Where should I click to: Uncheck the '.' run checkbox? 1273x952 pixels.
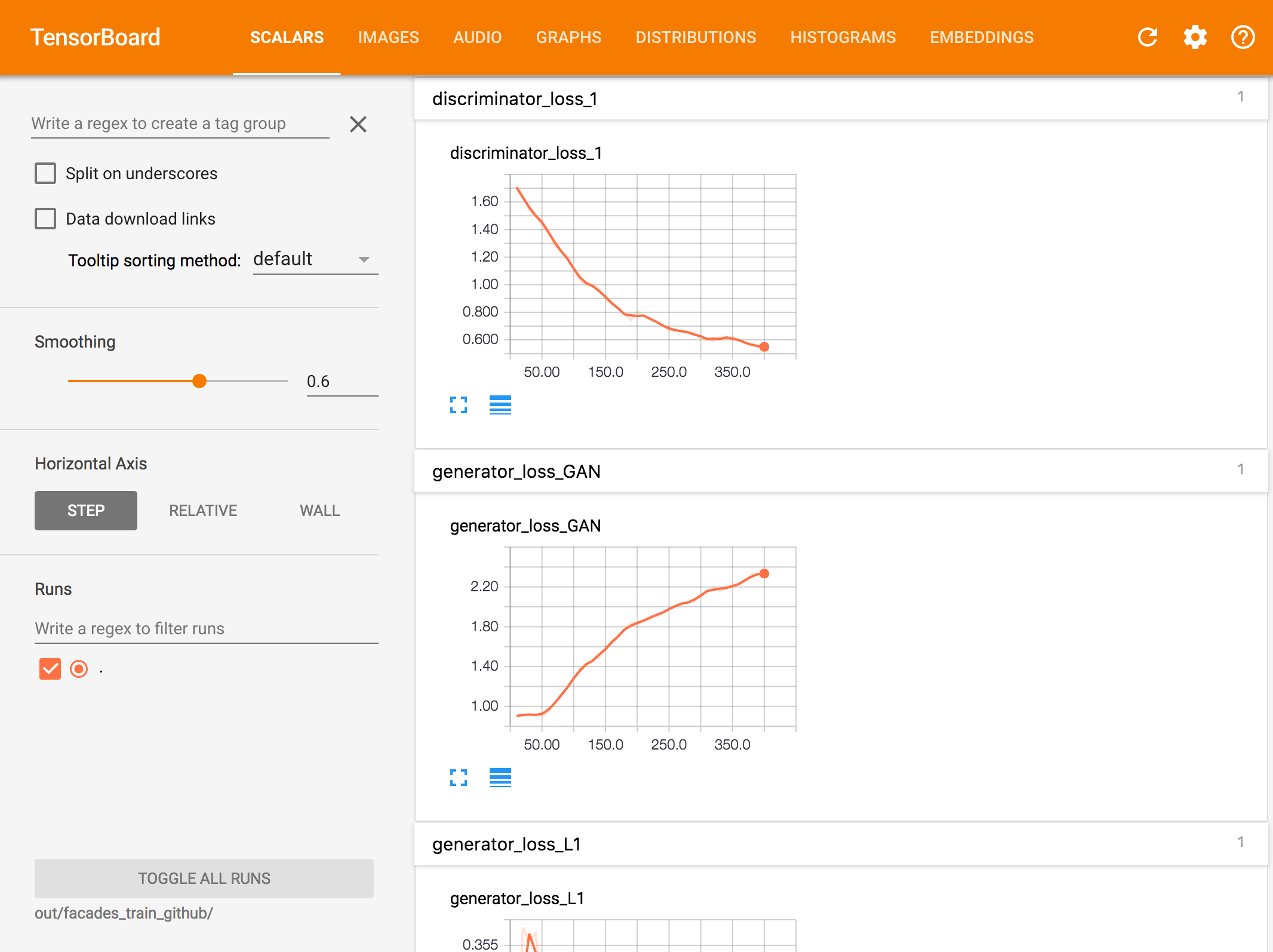tap(50, 669)
